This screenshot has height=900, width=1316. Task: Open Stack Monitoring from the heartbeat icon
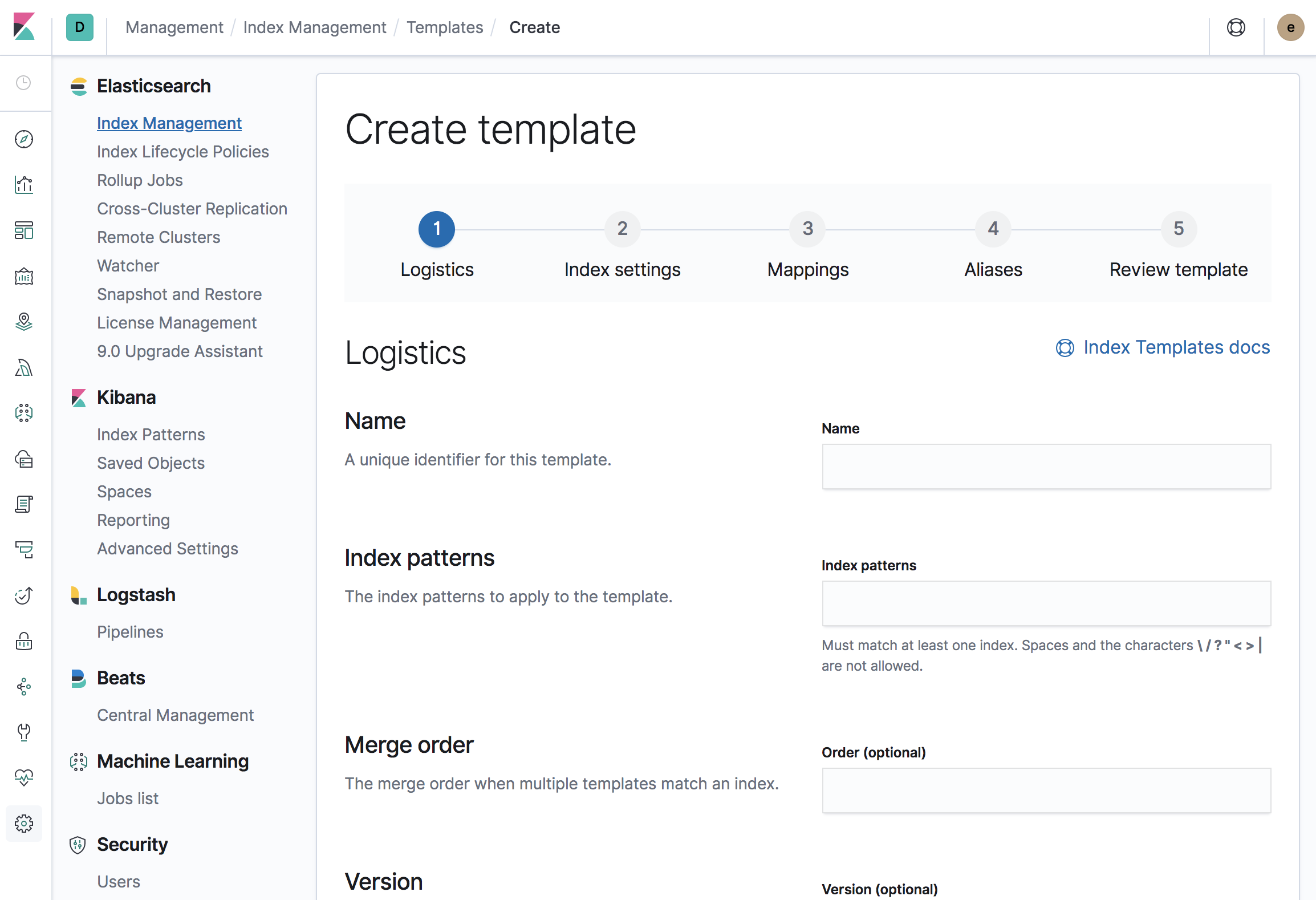pyautogui.click(x=24, y=777)
